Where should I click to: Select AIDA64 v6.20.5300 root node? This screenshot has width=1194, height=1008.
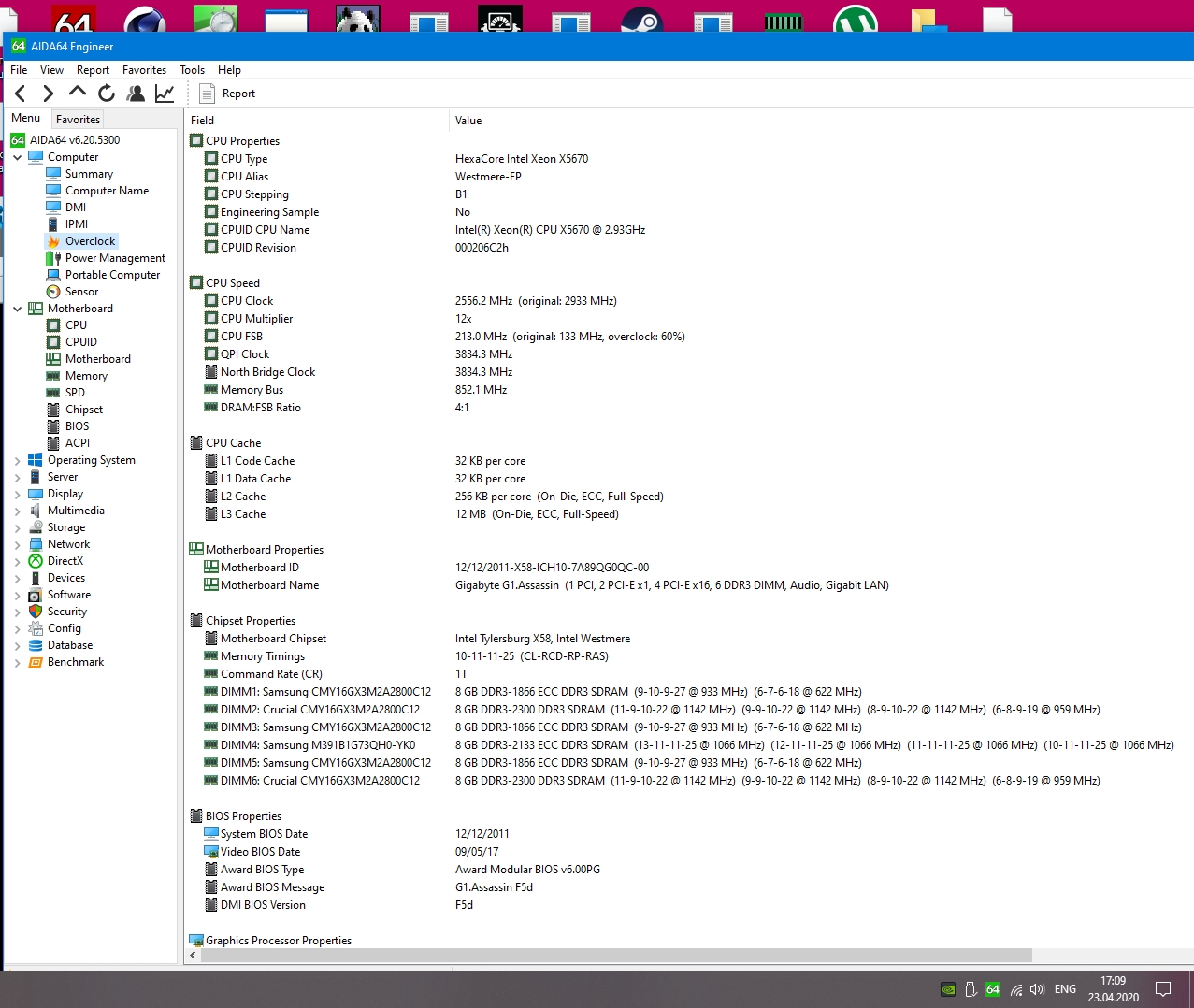click(75, 140)
